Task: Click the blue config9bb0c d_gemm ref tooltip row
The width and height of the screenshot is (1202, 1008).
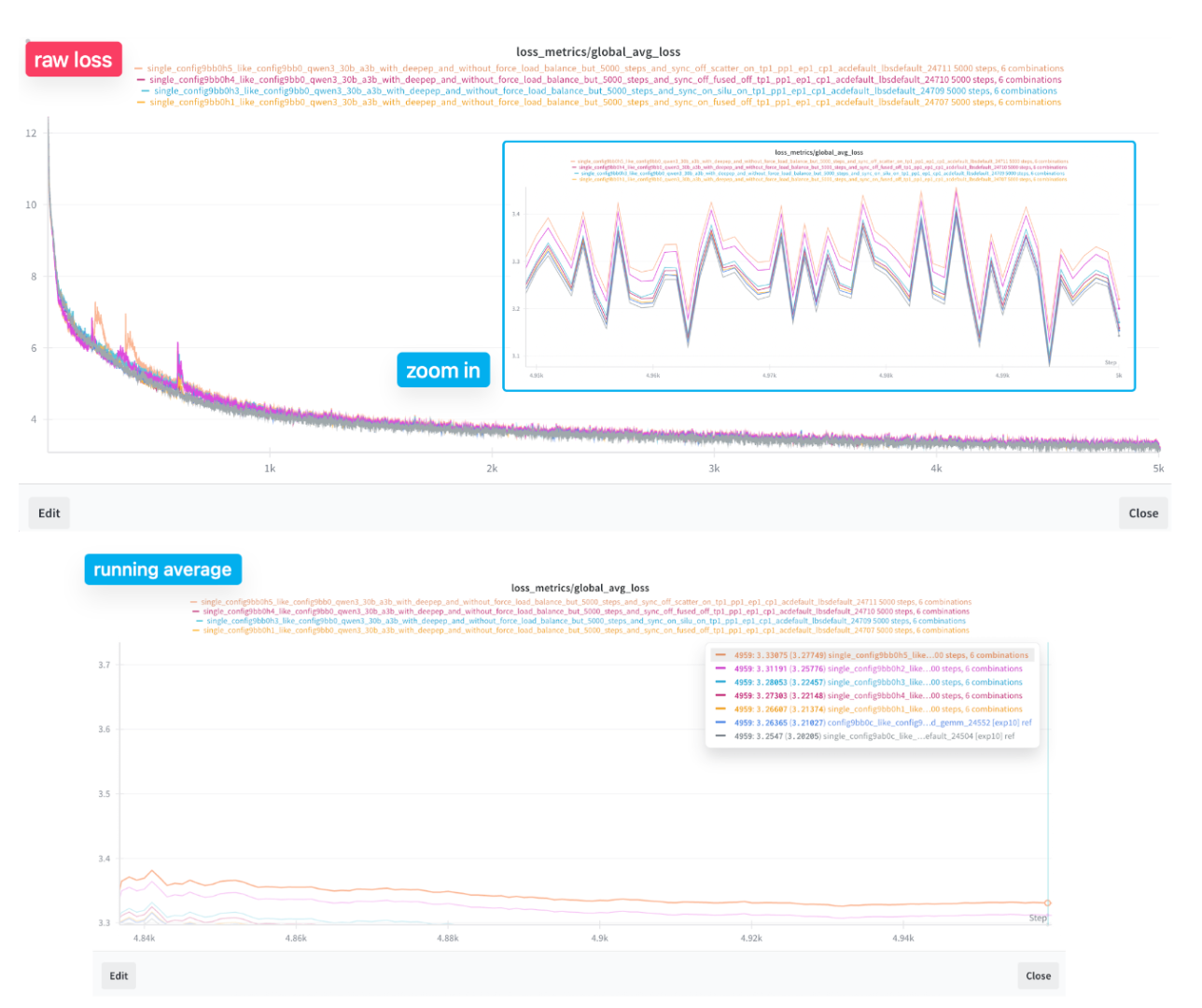Action: (x=872, y=722)
